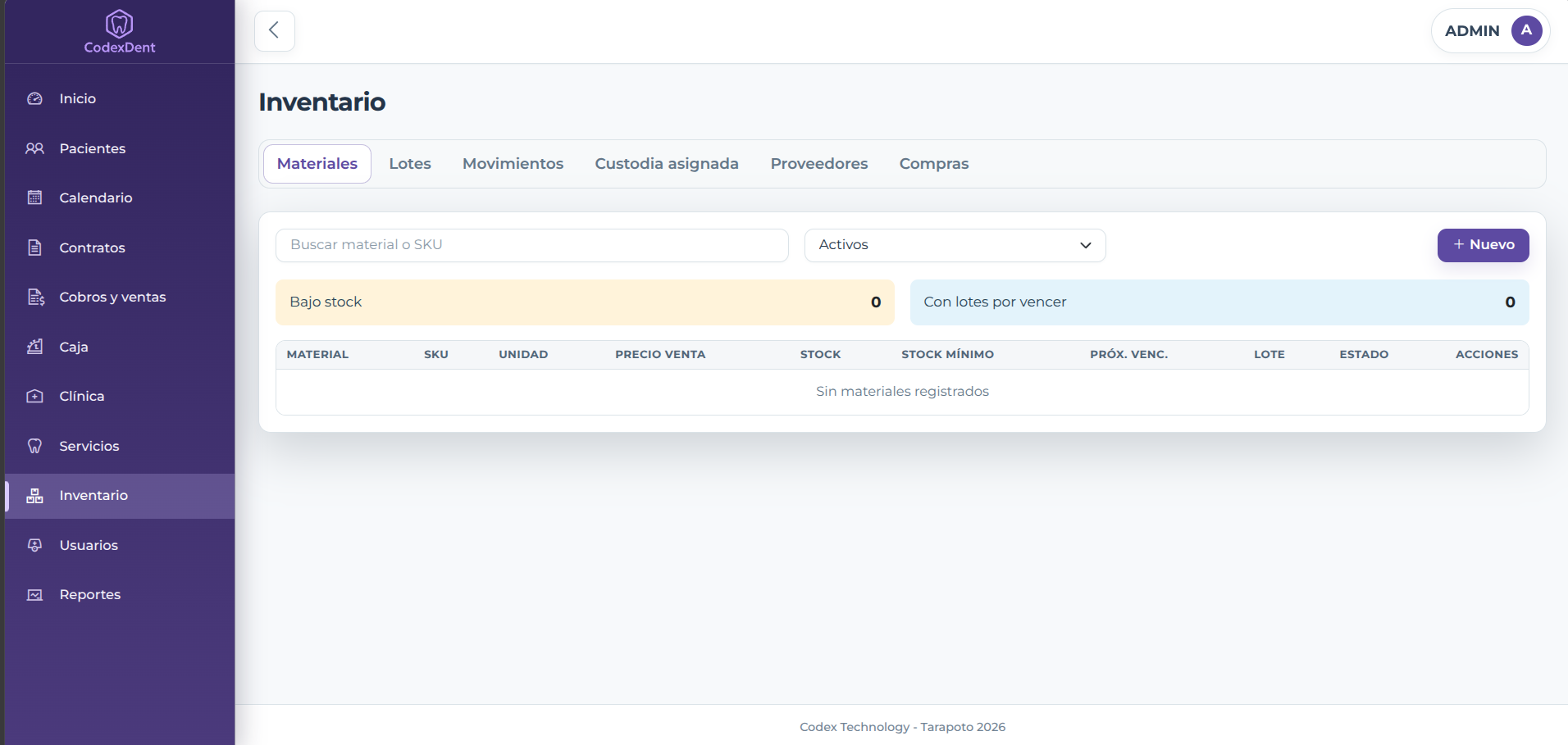The height and width of the screenshot is (745, 1568).
Task: Click the PRÓX. VENC. column header
Action: click(1128, 355)
